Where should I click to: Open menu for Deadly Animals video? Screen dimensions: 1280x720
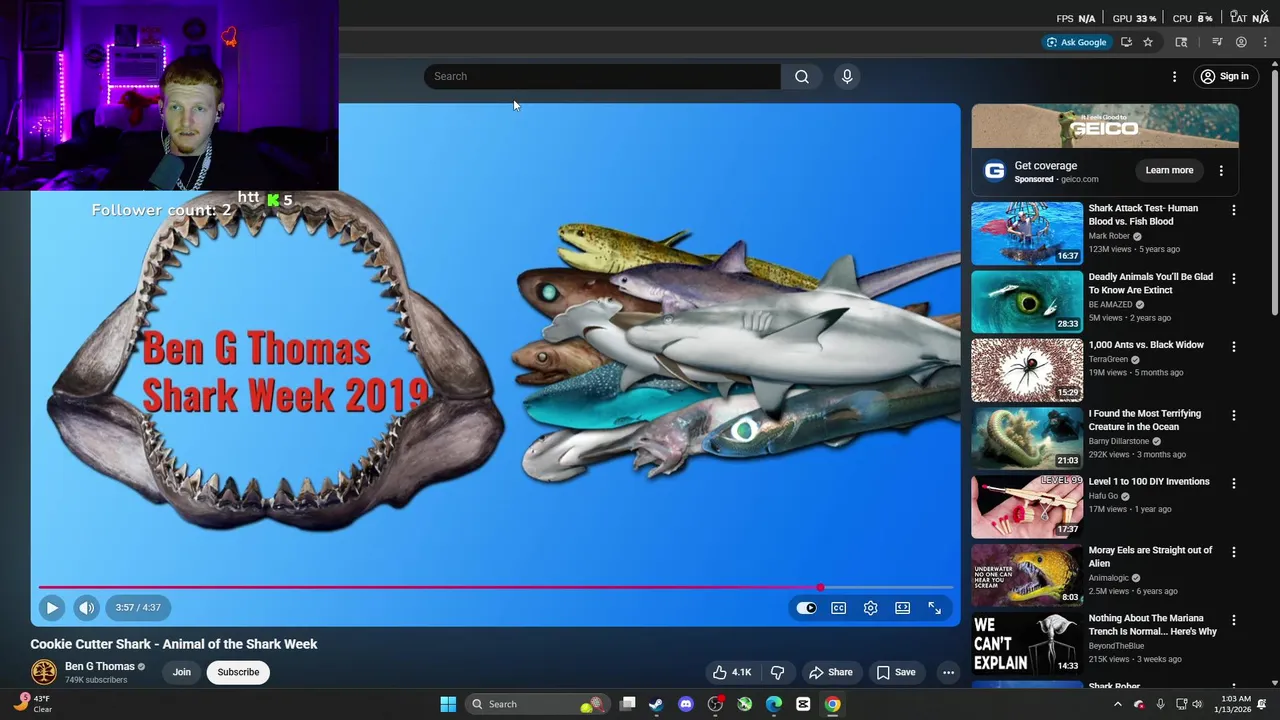pyautogui.click(x=1233, y=278)
